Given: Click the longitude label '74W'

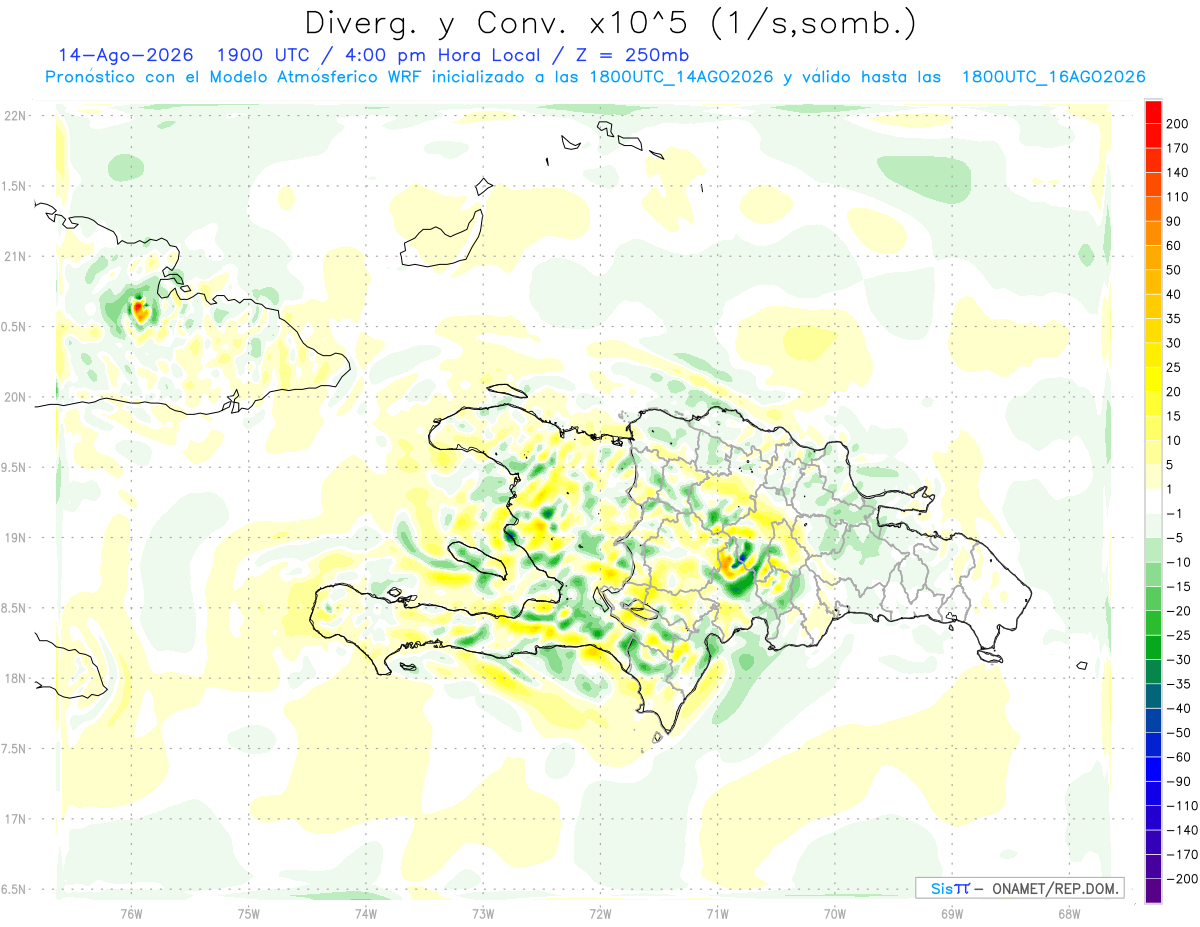Looking at the screenshot, I should [x=366, y=913].
